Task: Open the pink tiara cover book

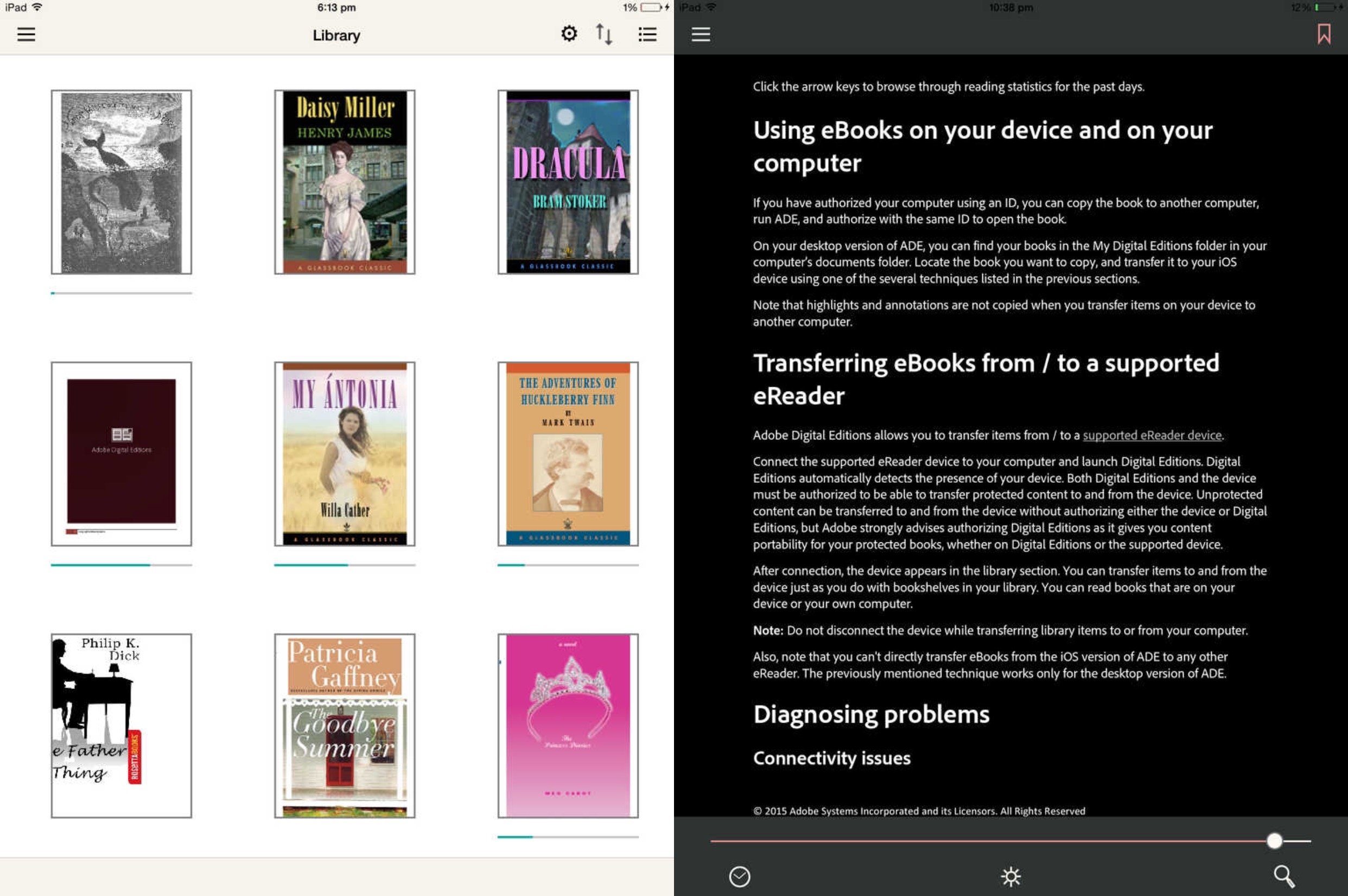Action: [x=568, y=726]
